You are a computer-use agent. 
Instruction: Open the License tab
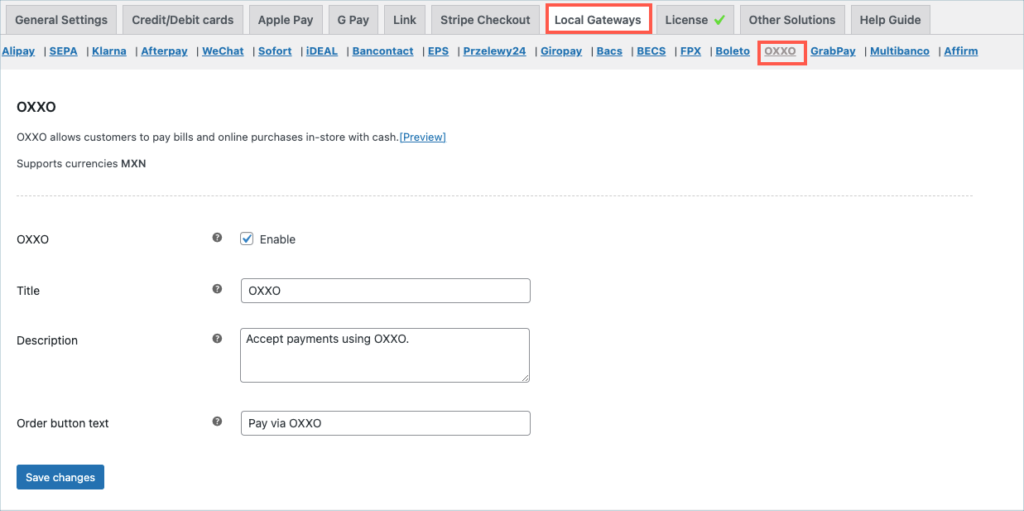coord(695,20)
